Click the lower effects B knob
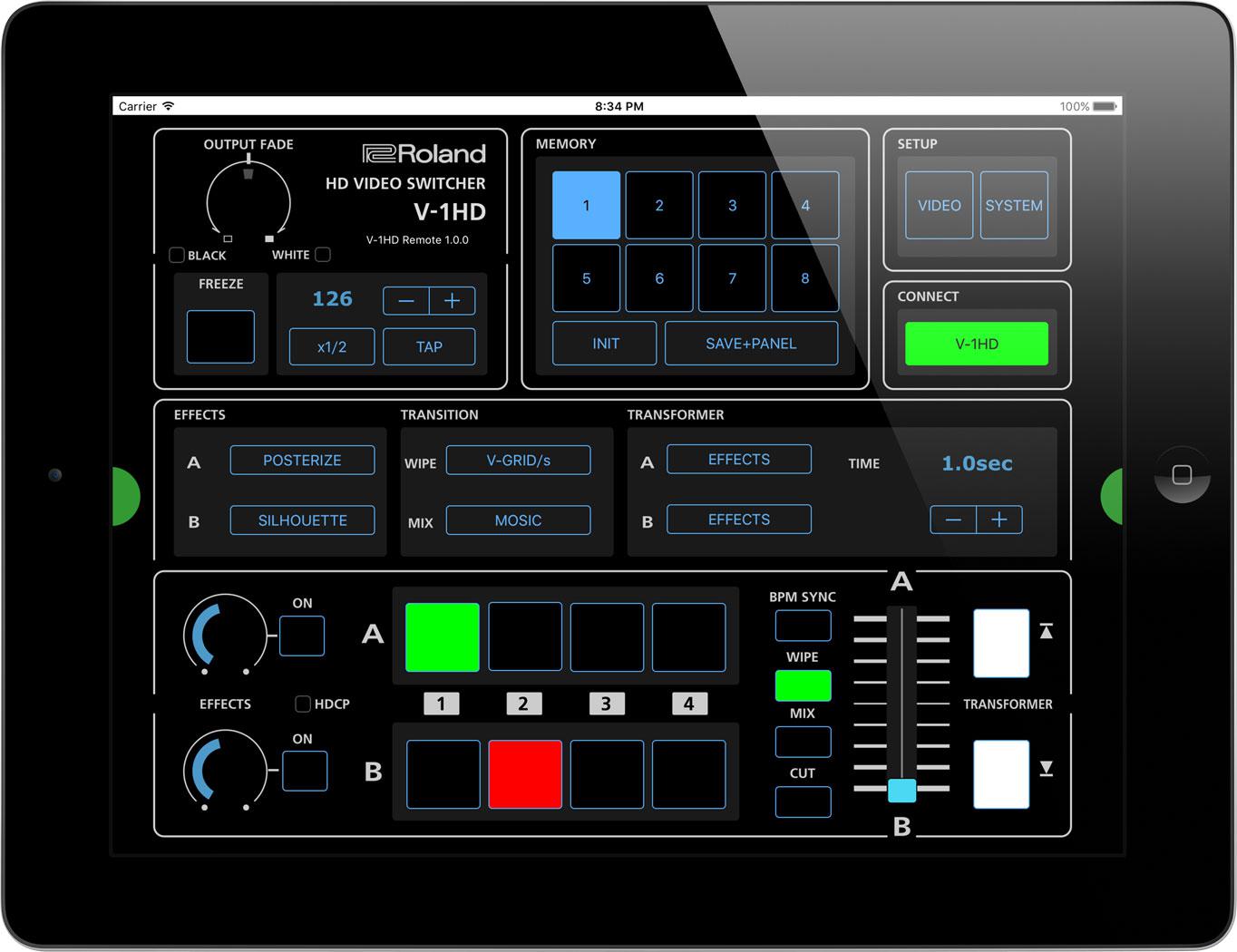 pos(225,772)
